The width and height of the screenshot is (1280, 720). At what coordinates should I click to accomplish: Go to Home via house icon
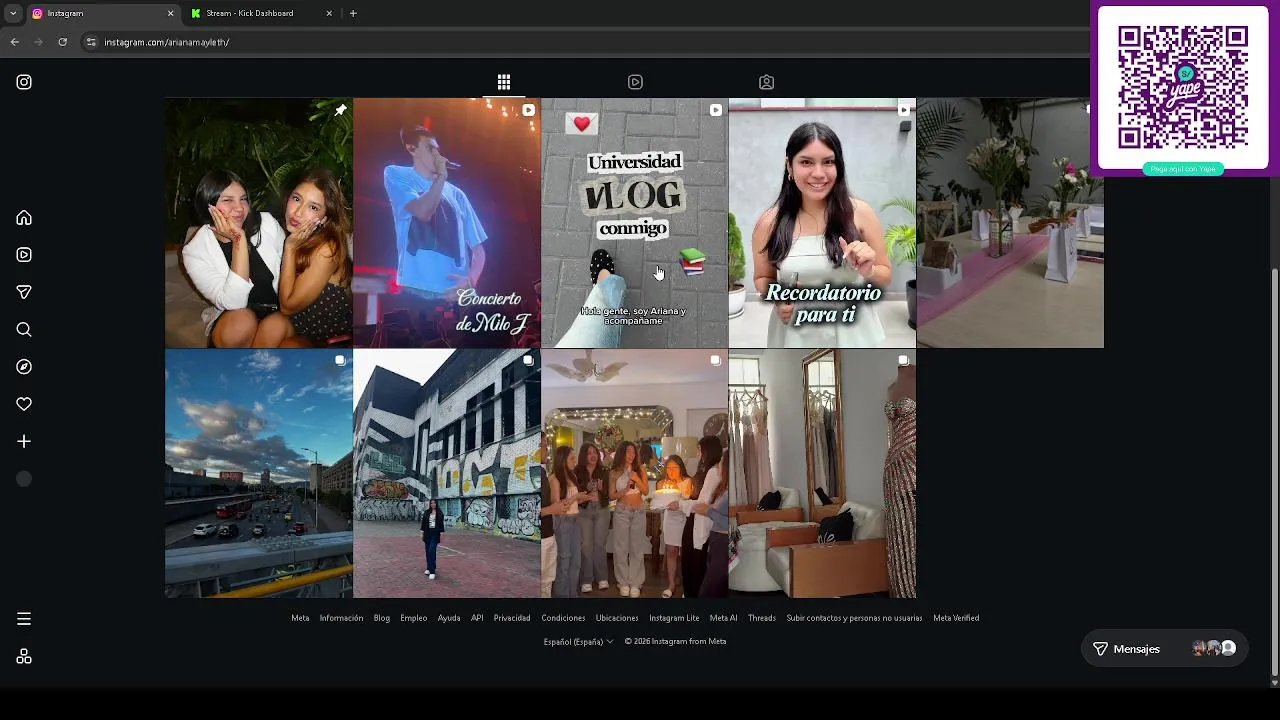(x=24, y=218)
